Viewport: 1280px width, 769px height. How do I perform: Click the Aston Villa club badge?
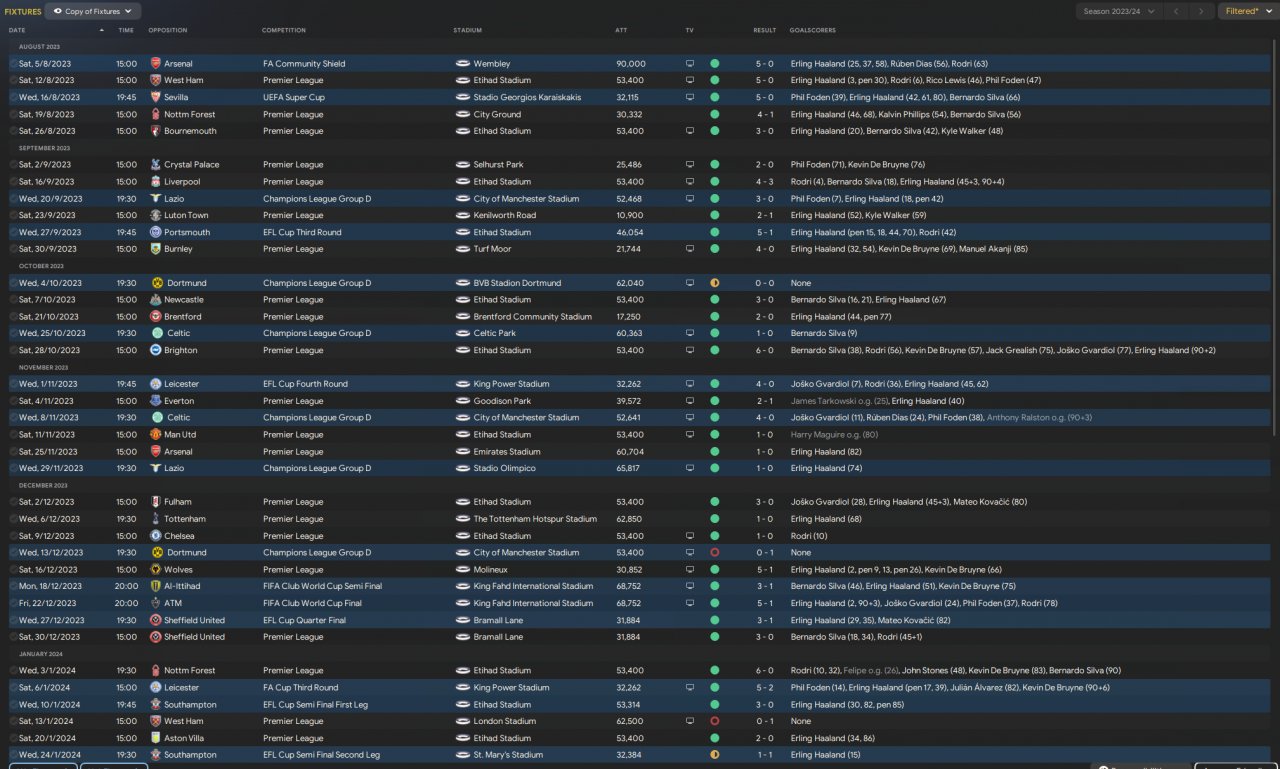coord(155,738)
